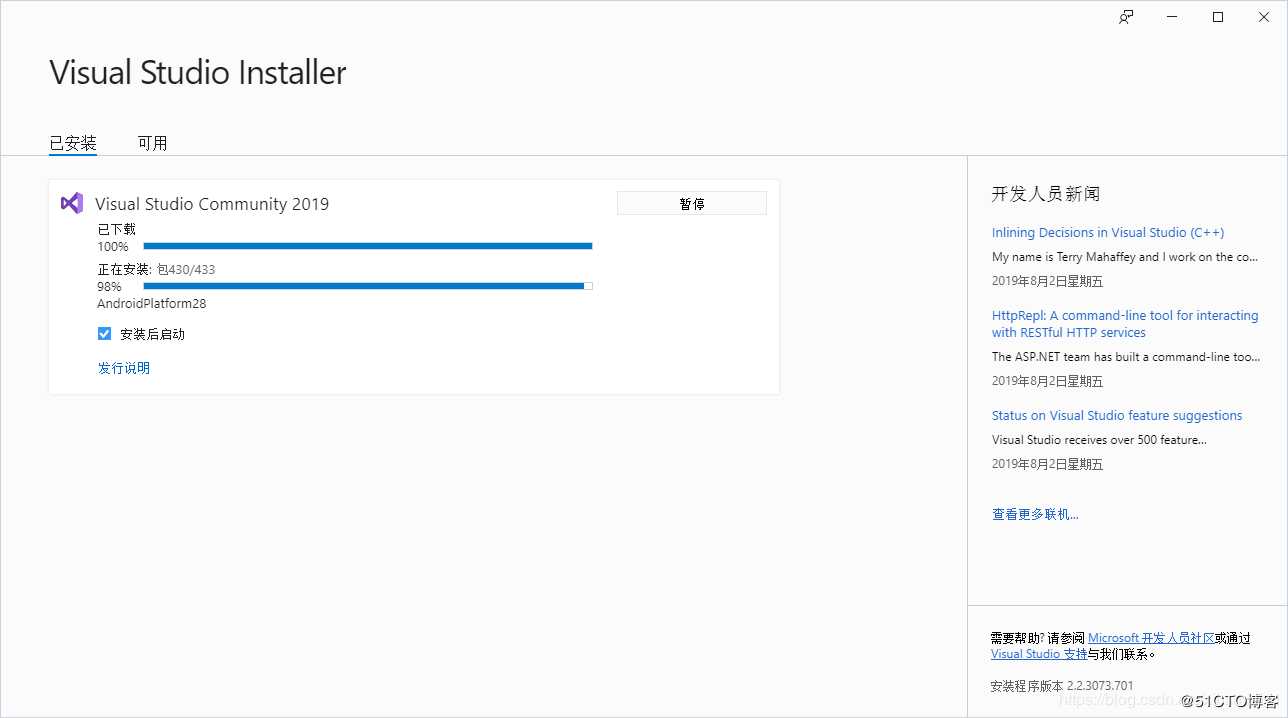Switch to the 可用 tab
Image resolution: width=1288 pixels, height=718 pixels.
(x=152, y=143)
